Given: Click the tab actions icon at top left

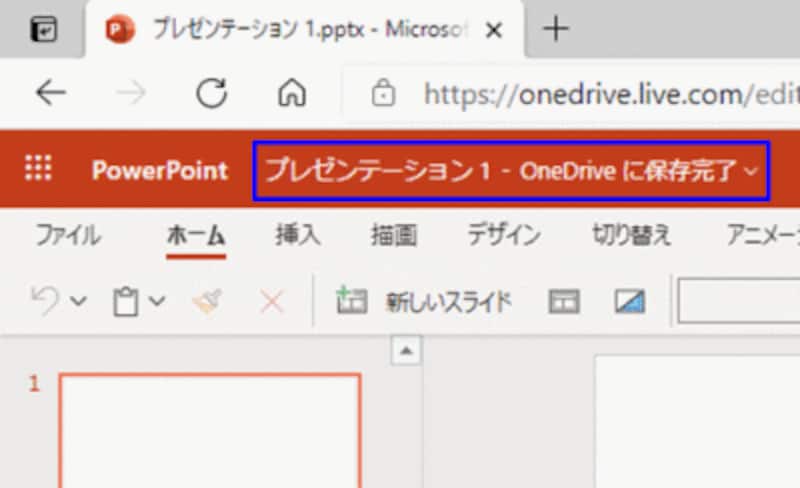Looking at the screenshot, I should [x=44, y=29].
